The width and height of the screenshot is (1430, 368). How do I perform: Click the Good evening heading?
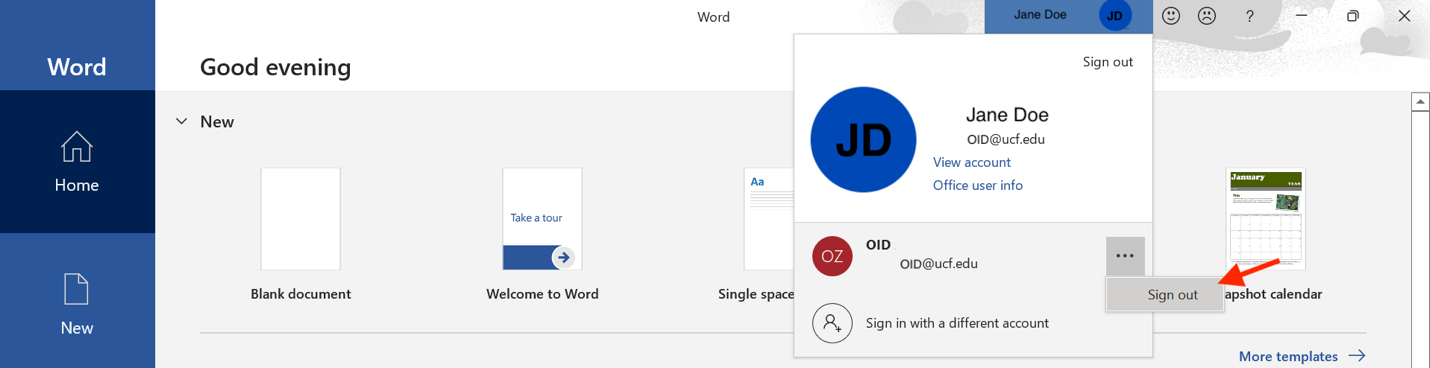coord(275,67)
